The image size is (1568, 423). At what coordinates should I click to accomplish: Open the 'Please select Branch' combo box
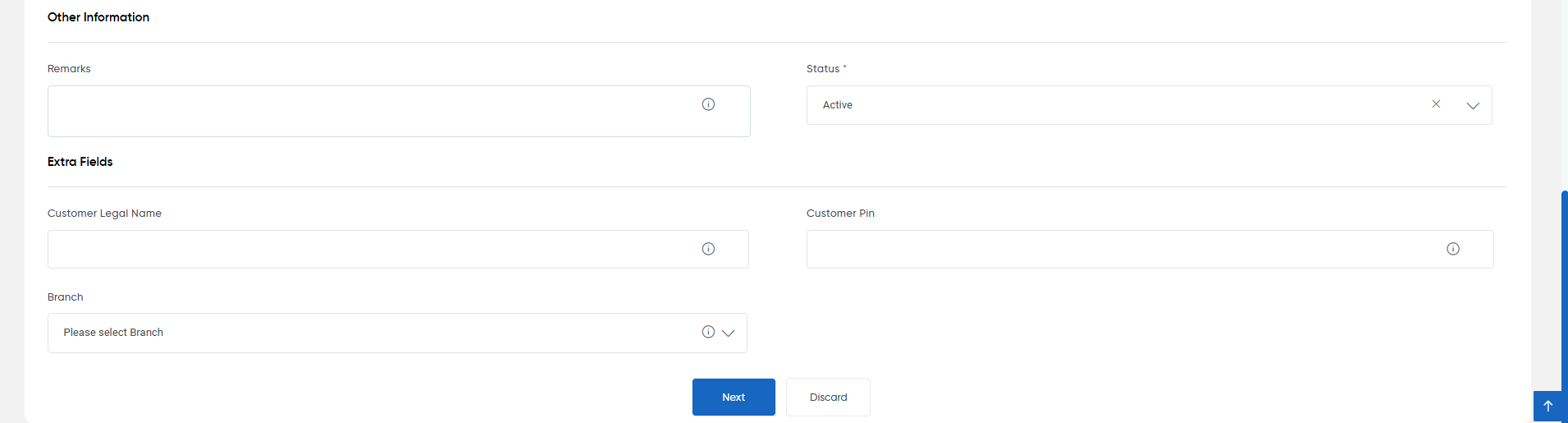[397, 333]
